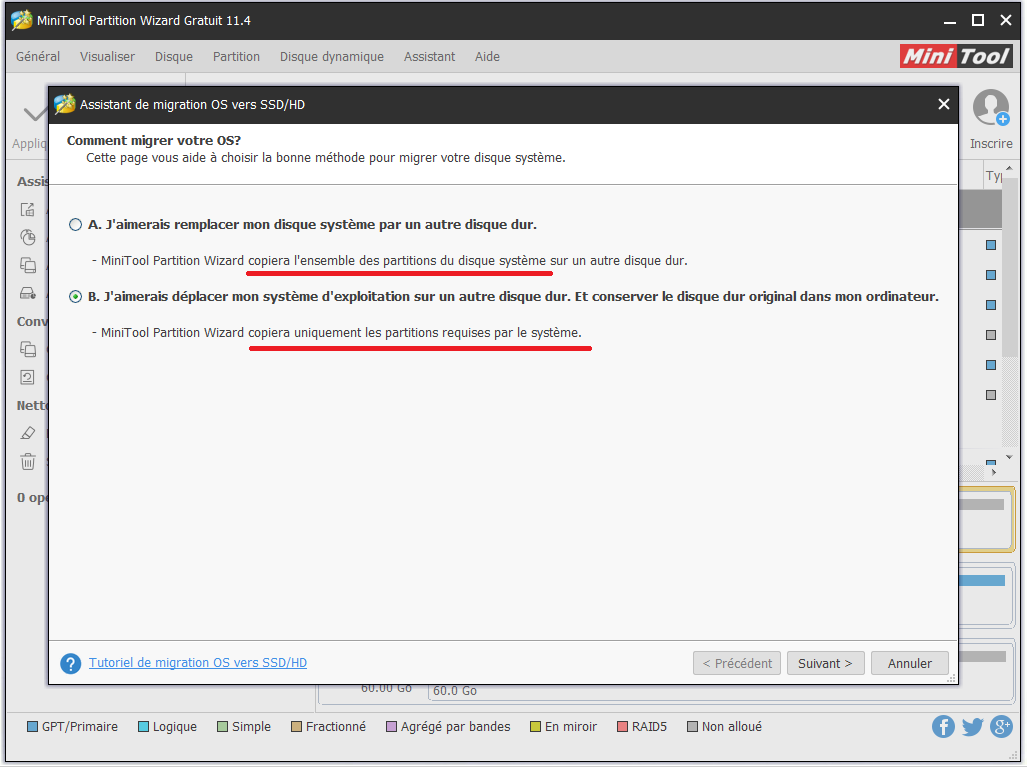Click the Inscrire user account icon
This screenshot has width=1027, height=767.
(990, 108)
